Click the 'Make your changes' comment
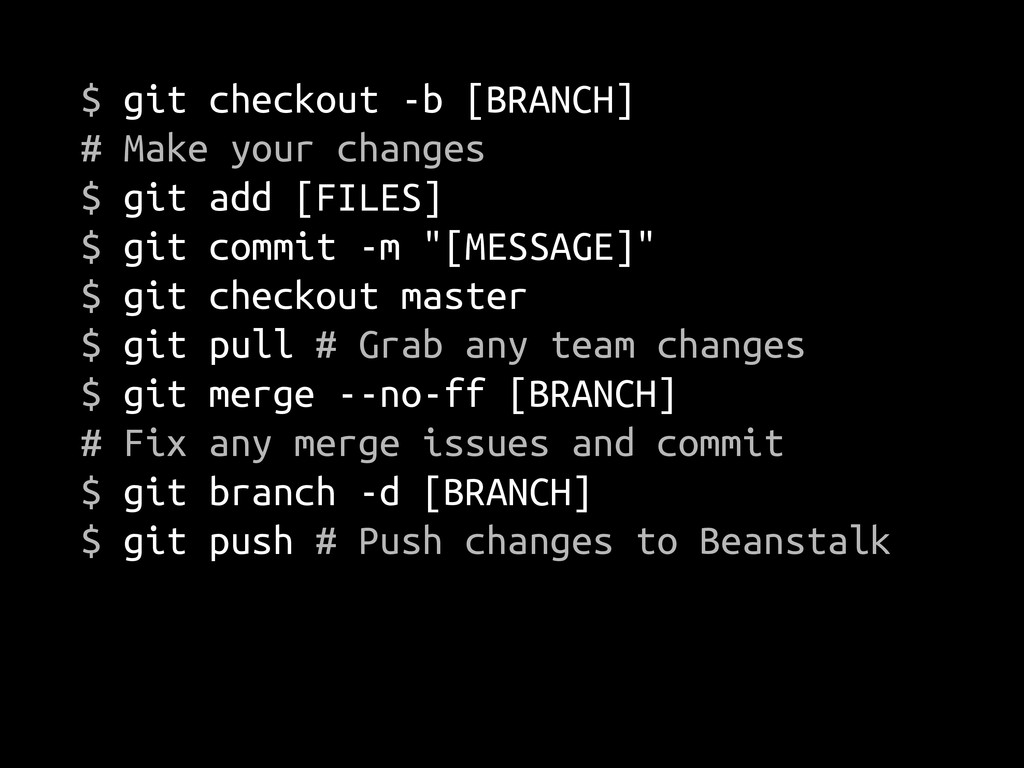 click(x=304, y=150)
